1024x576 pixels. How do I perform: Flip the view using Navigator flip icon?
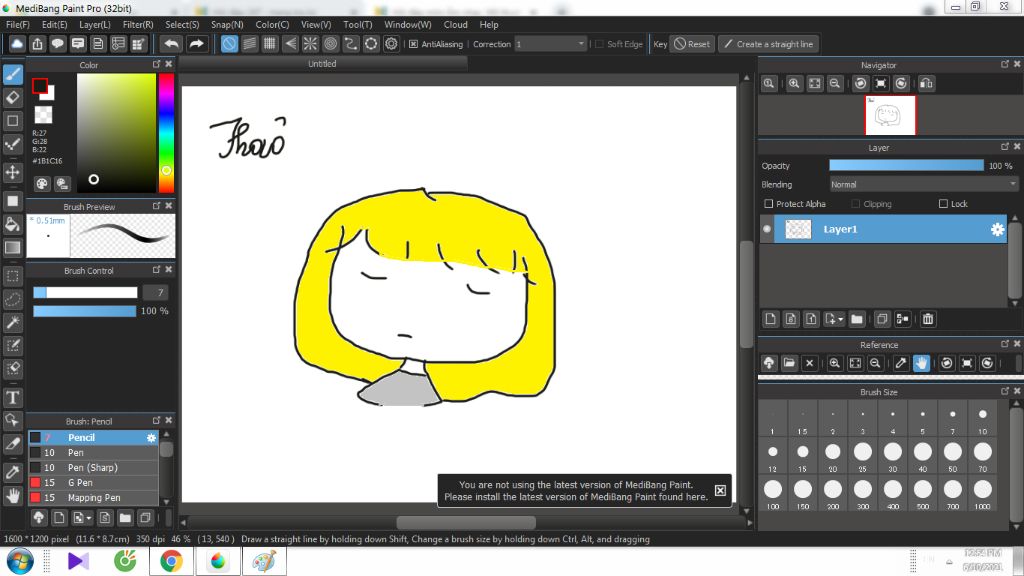point(926,84)
